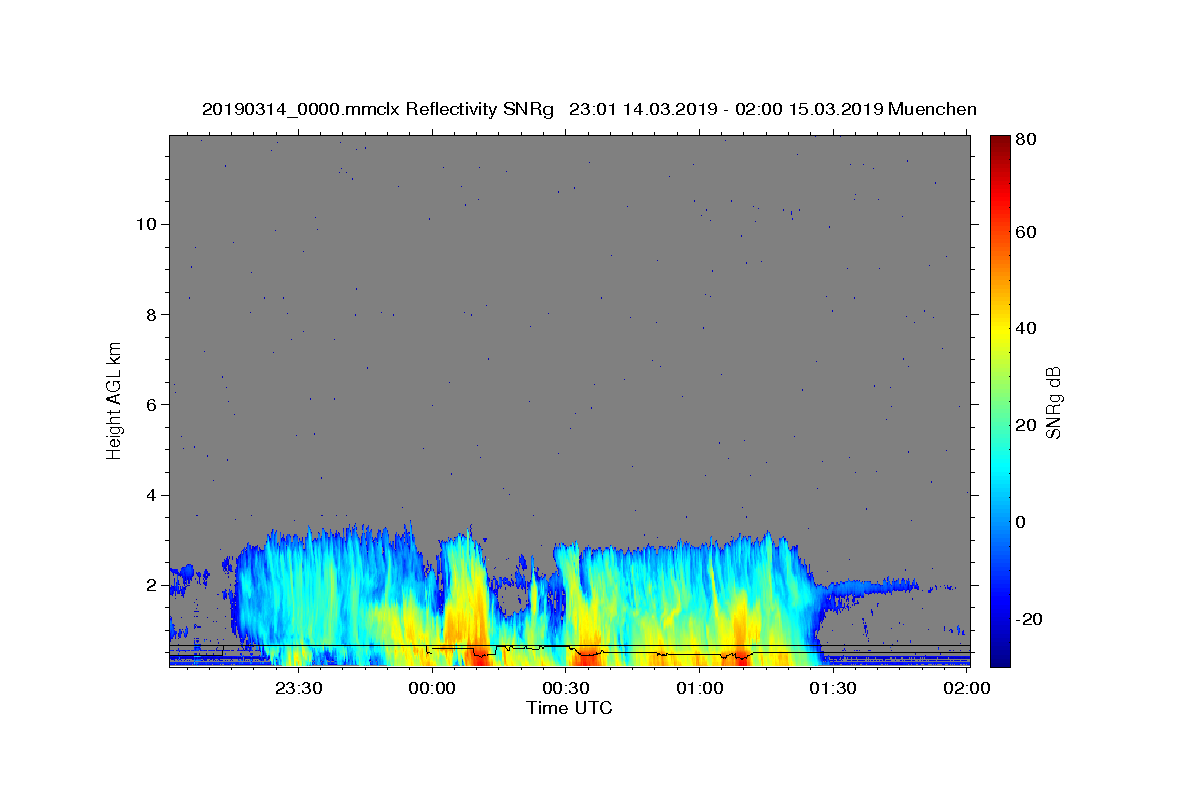Click the 'Time UTC' axis label
The image size is (1200, 800).
point(570,708)
